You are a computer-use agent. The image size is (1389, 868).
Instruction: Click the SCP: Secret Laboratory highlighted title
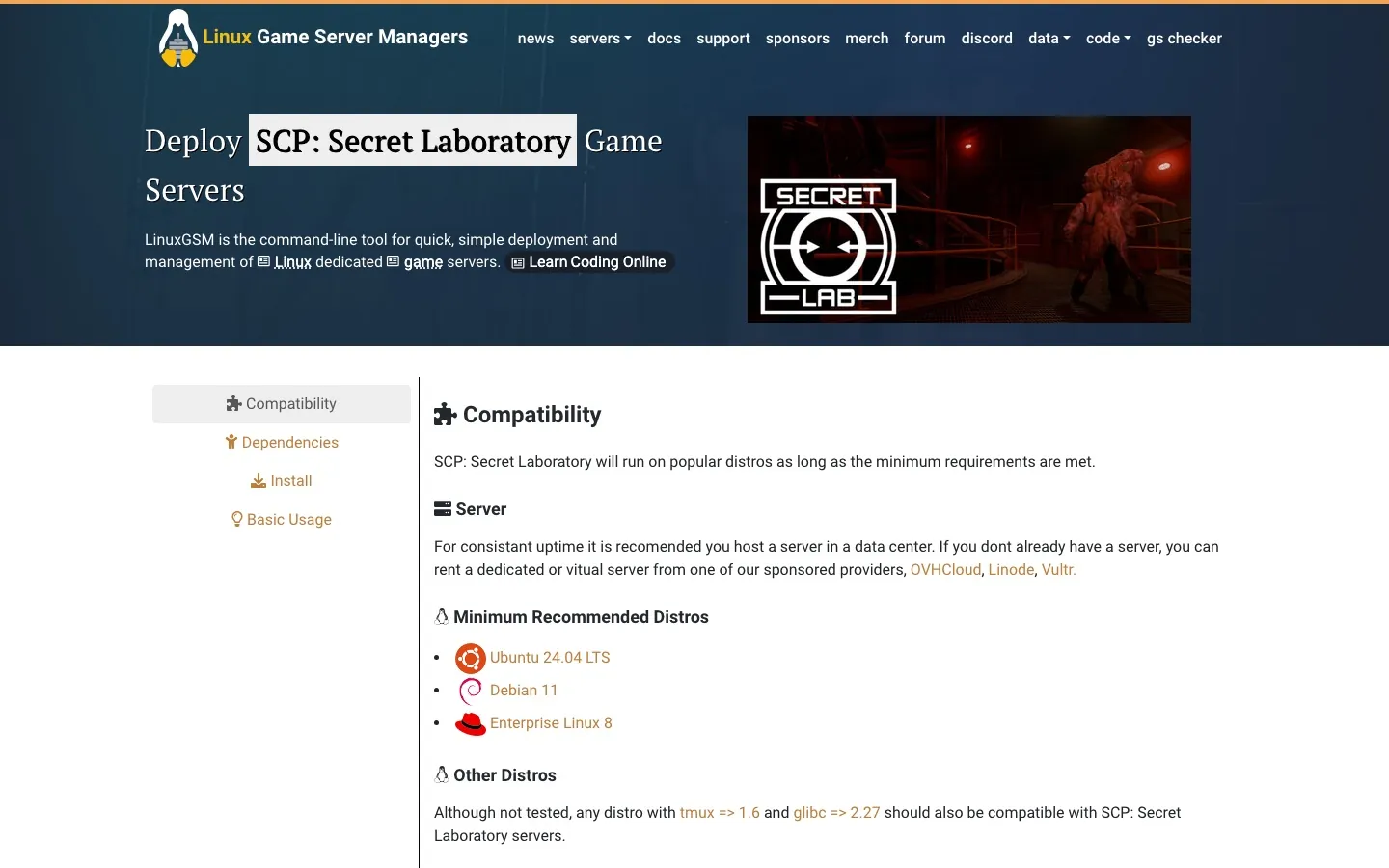click(x=413, y=141)
